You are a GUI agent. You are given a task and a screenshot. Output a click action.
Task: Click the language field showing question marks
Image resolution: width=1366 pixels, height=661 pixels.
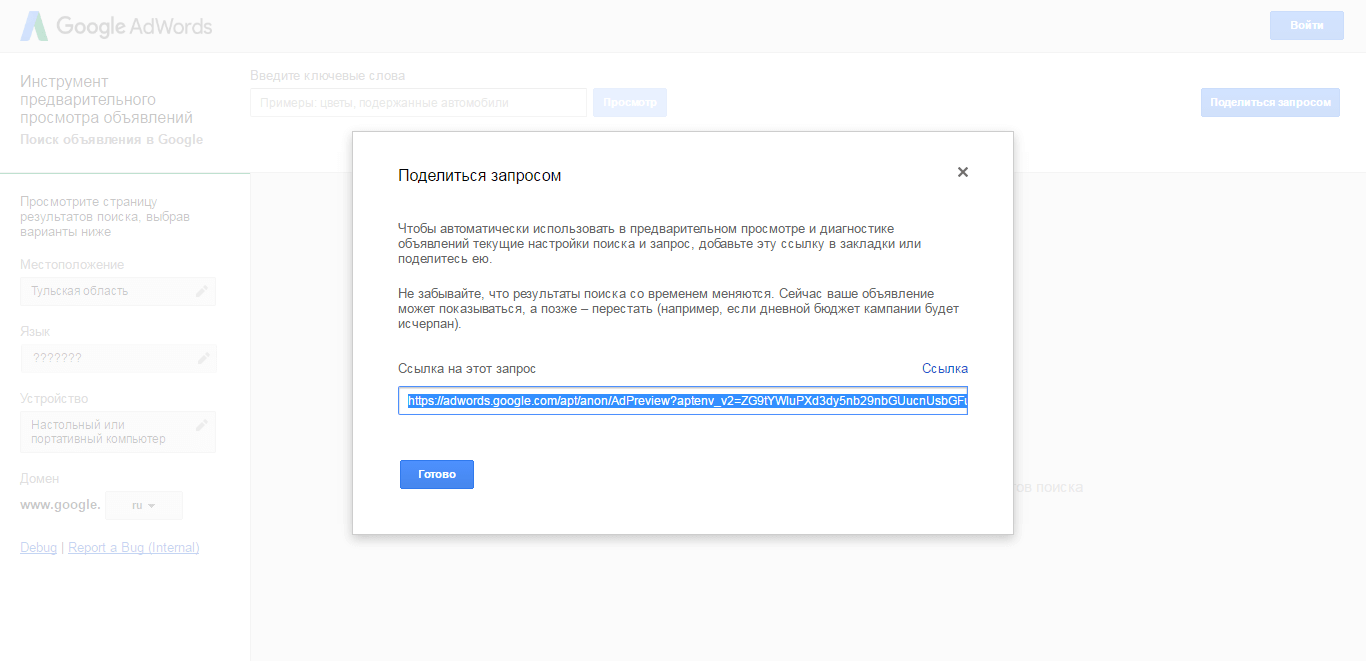[x=110, y=357]
